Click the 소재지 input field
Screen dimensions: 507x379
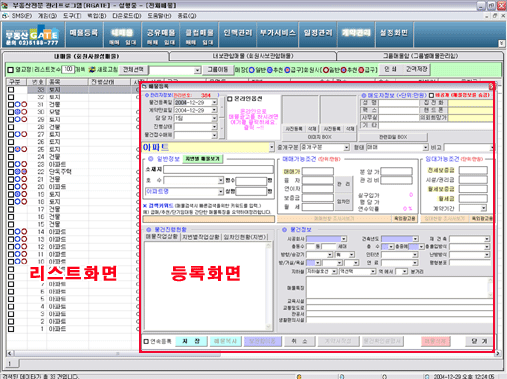pyautogui.click(x=218, y=169)
